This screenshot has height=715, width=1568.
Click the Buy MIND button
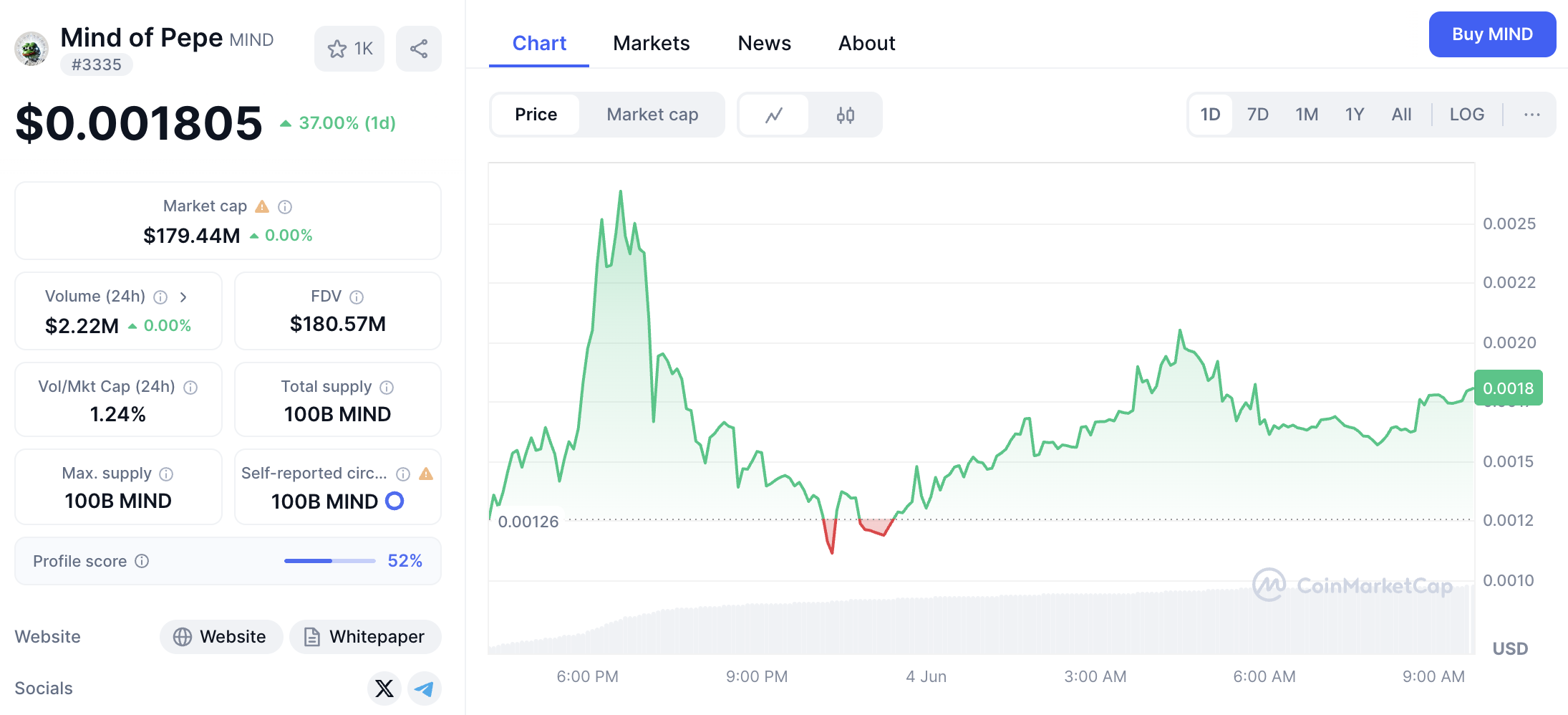(x=1492, y=34)
